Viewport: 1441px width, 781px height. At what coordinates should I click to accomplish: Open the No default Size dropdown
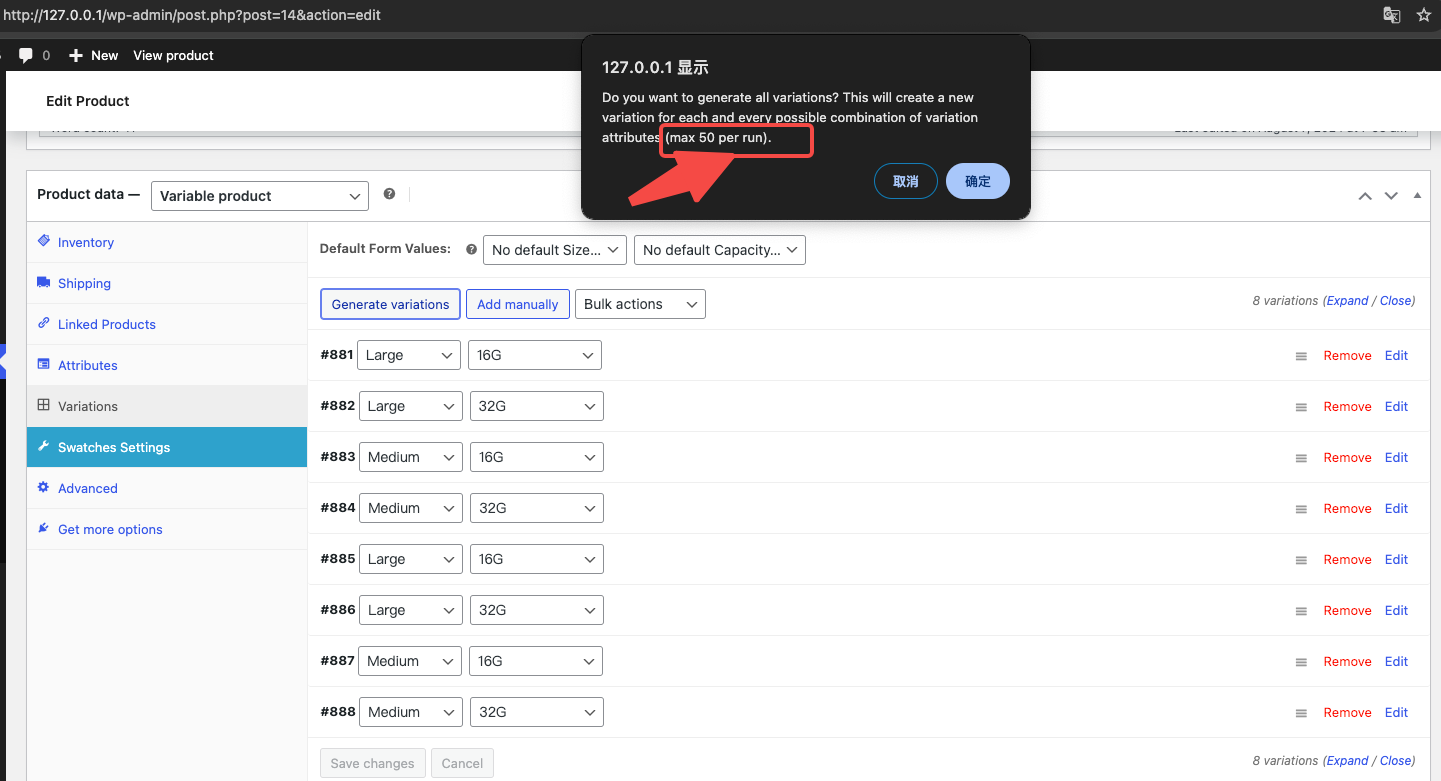pos(554,250)
